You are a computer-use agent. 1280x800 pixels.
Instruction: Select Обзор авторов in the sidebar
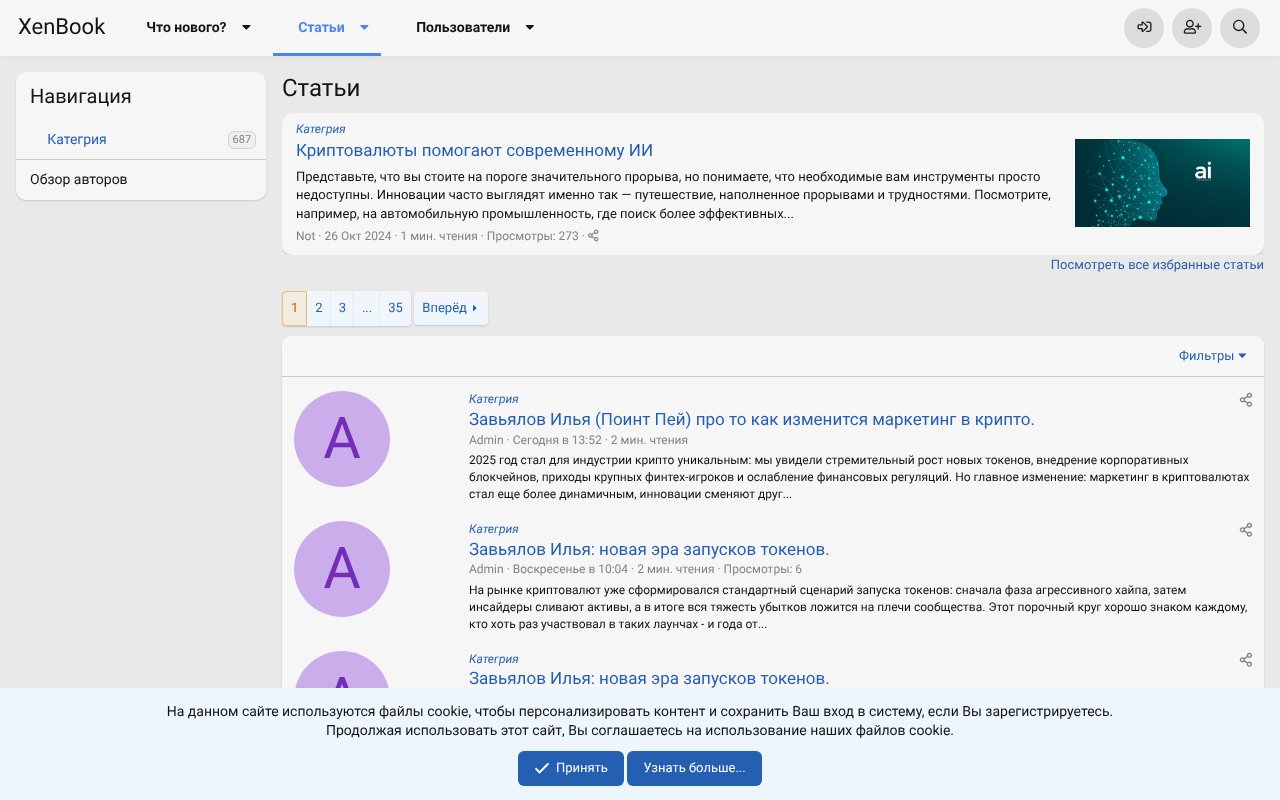78,180
